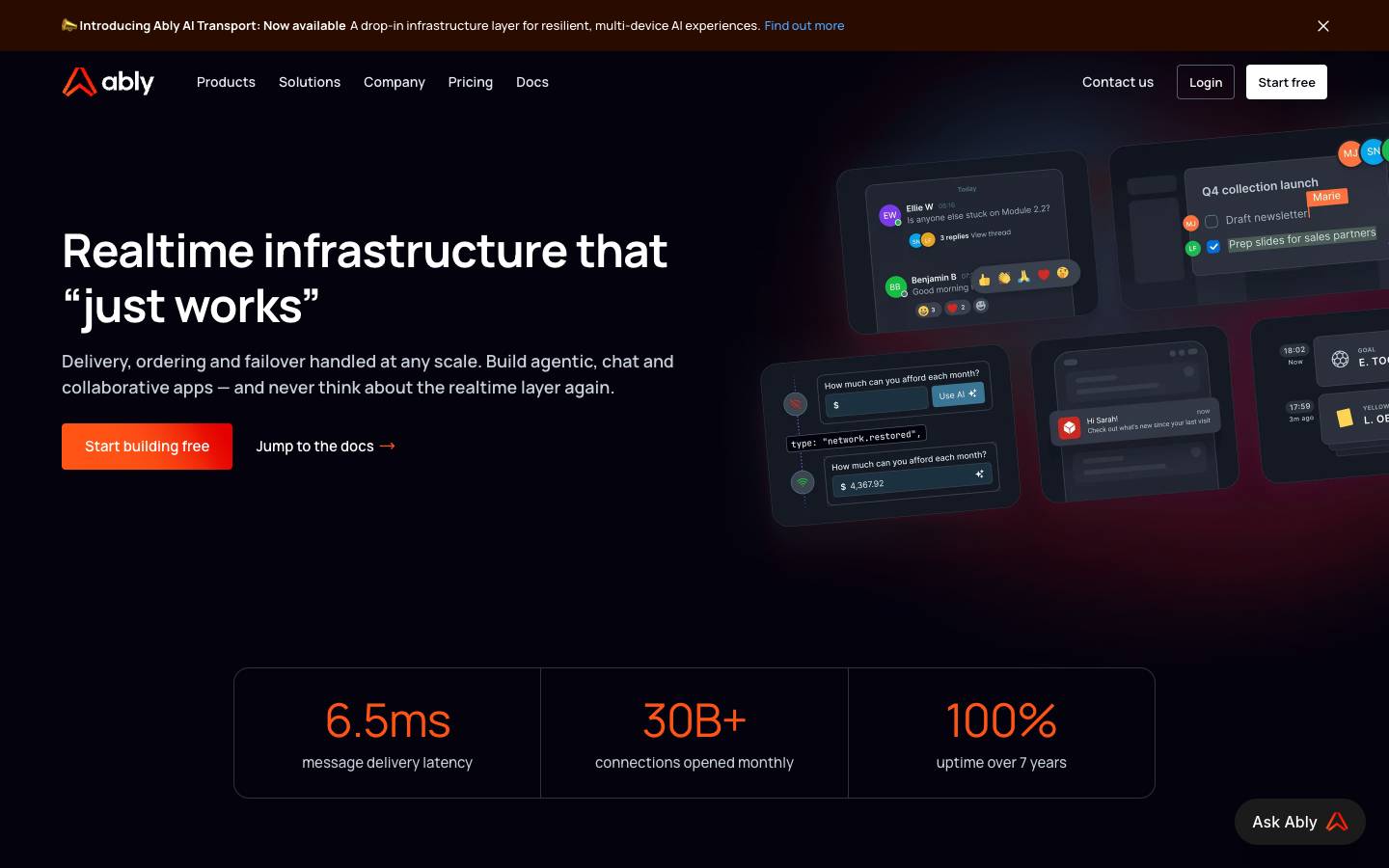1389x868 pixels.
Task: Click the yellow card icon
Action: tap(1345, 418)
